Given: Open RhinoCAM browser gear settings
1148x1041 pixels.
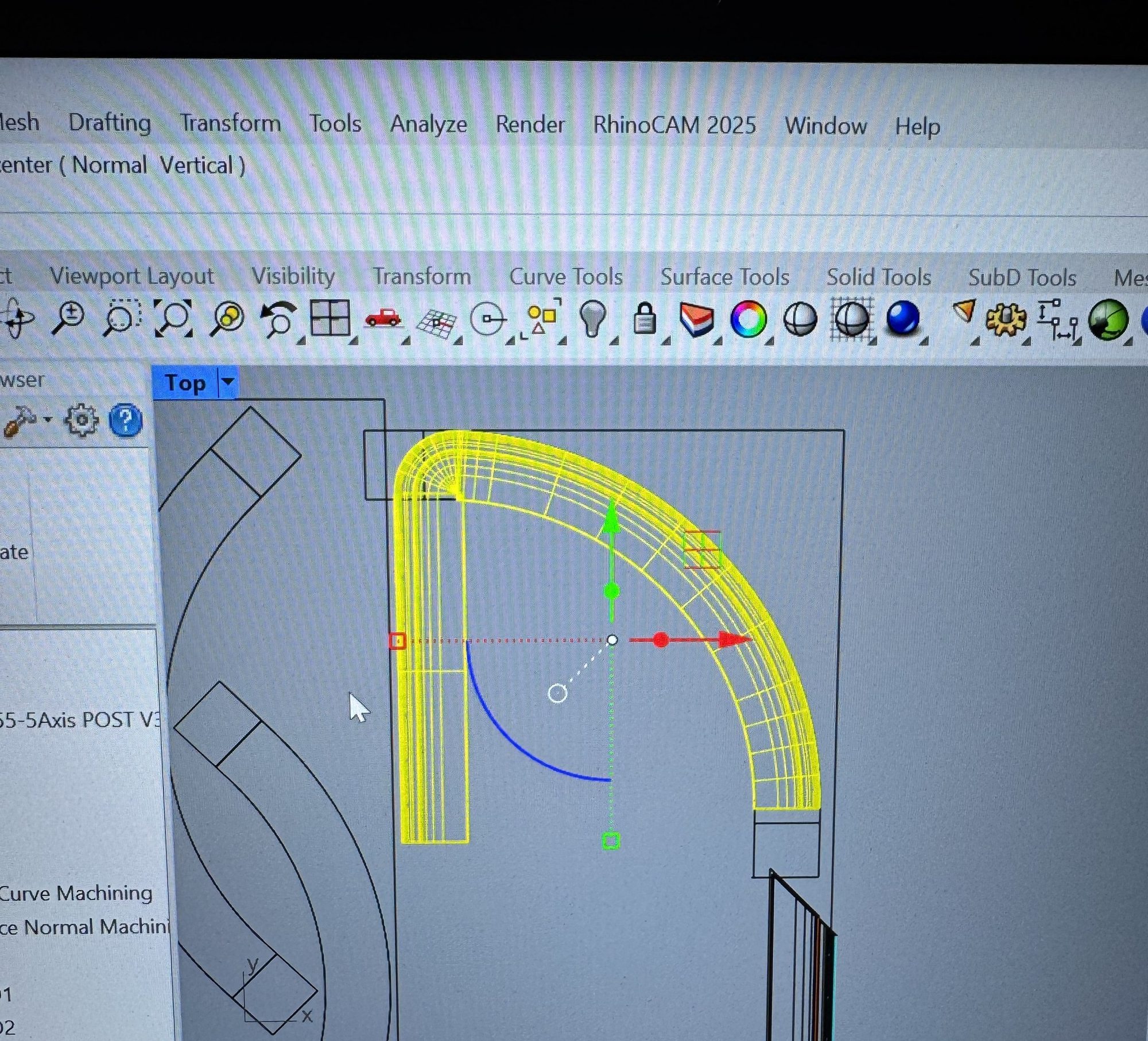Looking at the screenshot, I should pyautogui.click(x=81, y=421).
